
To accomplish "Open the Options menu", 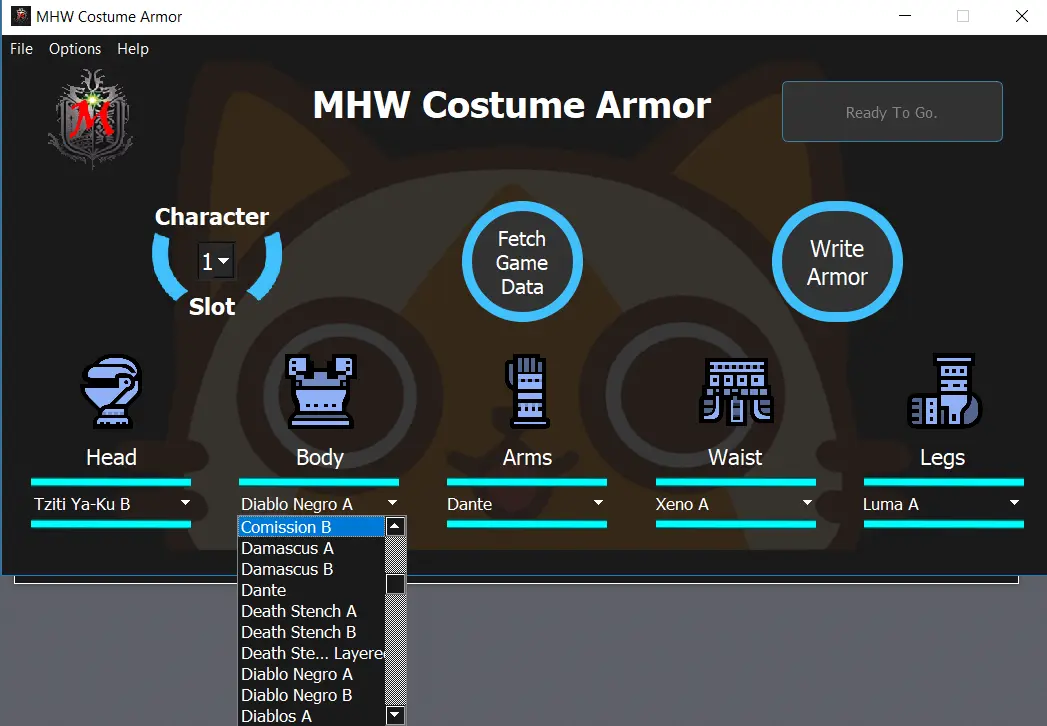I will [x=75, y=49].
